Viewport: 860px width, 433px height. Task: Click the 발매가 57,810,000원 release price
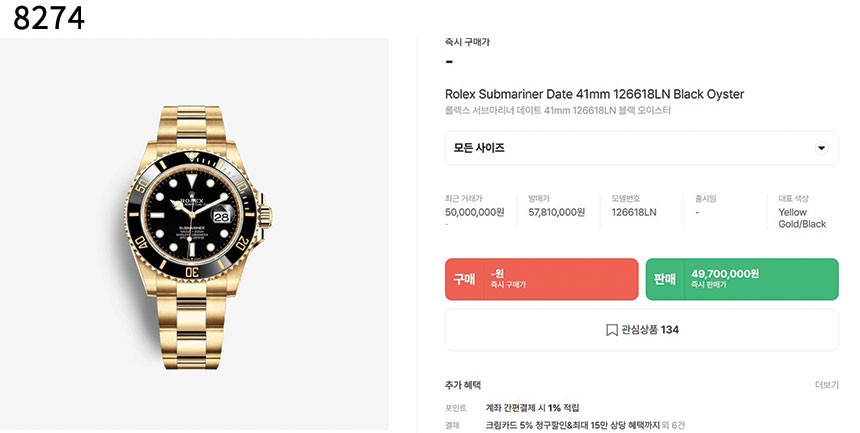pyautogui.click(x=557, y=212)
